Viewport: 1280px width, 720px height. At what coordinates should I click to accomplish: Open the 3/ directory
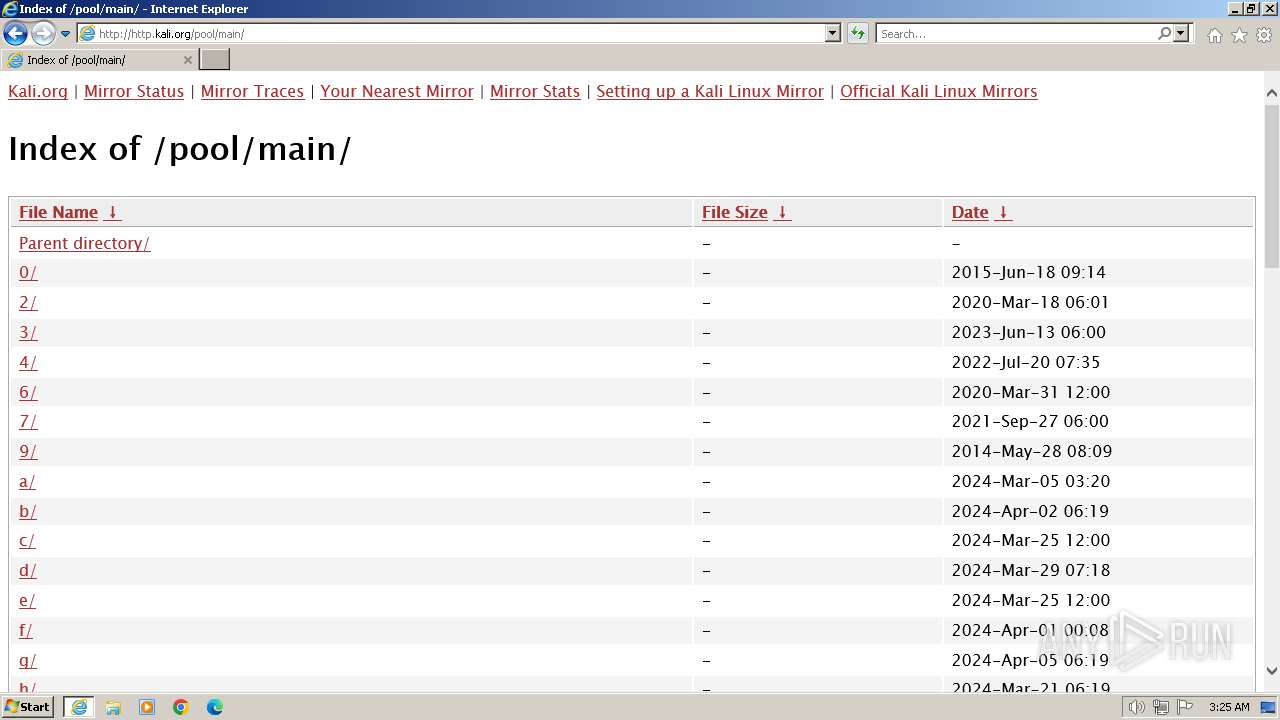point(28,332)
